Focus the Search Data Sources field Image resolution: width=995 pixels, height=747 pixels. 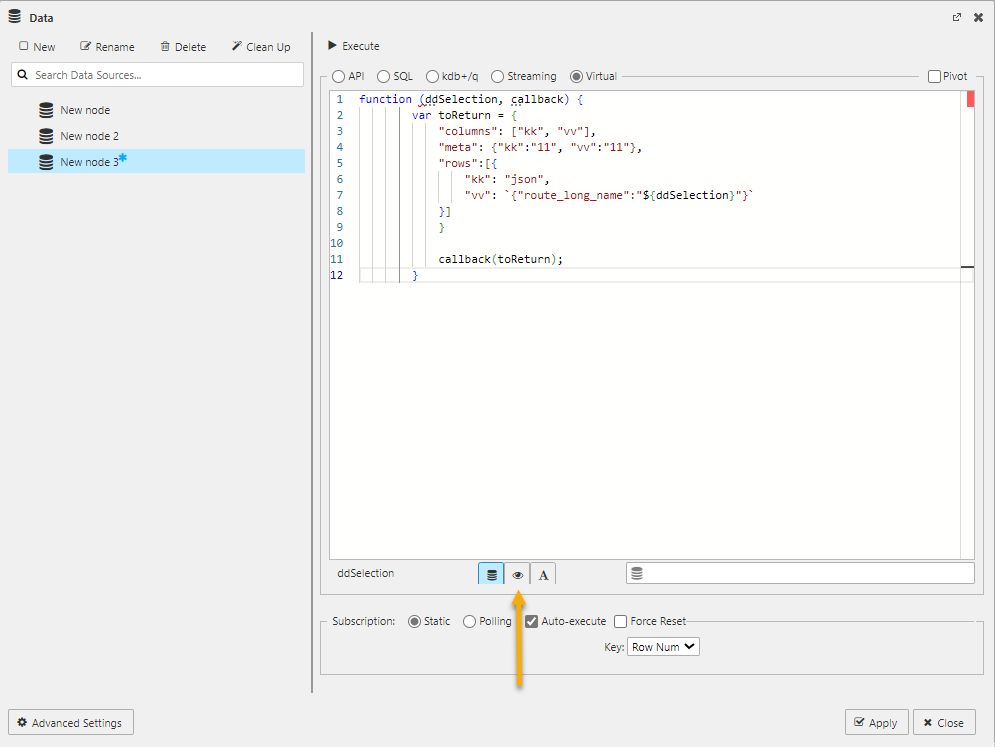click(157, 75)
